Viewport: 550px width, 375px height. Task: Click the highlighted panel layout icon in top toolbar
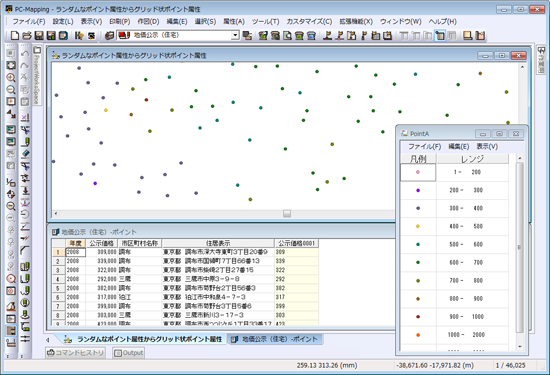[440, 35]
